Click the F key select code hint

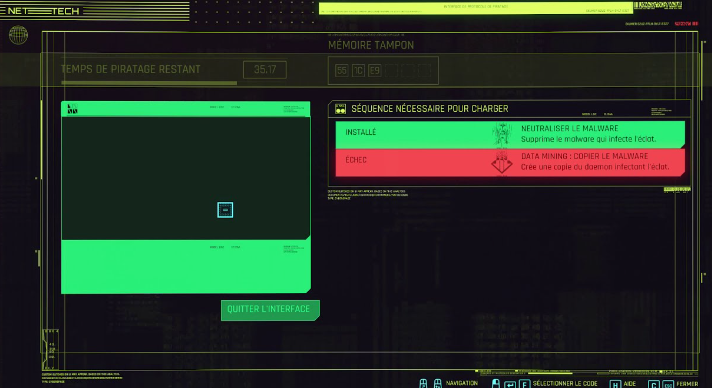pyautogui.click(x=524, y=384)
